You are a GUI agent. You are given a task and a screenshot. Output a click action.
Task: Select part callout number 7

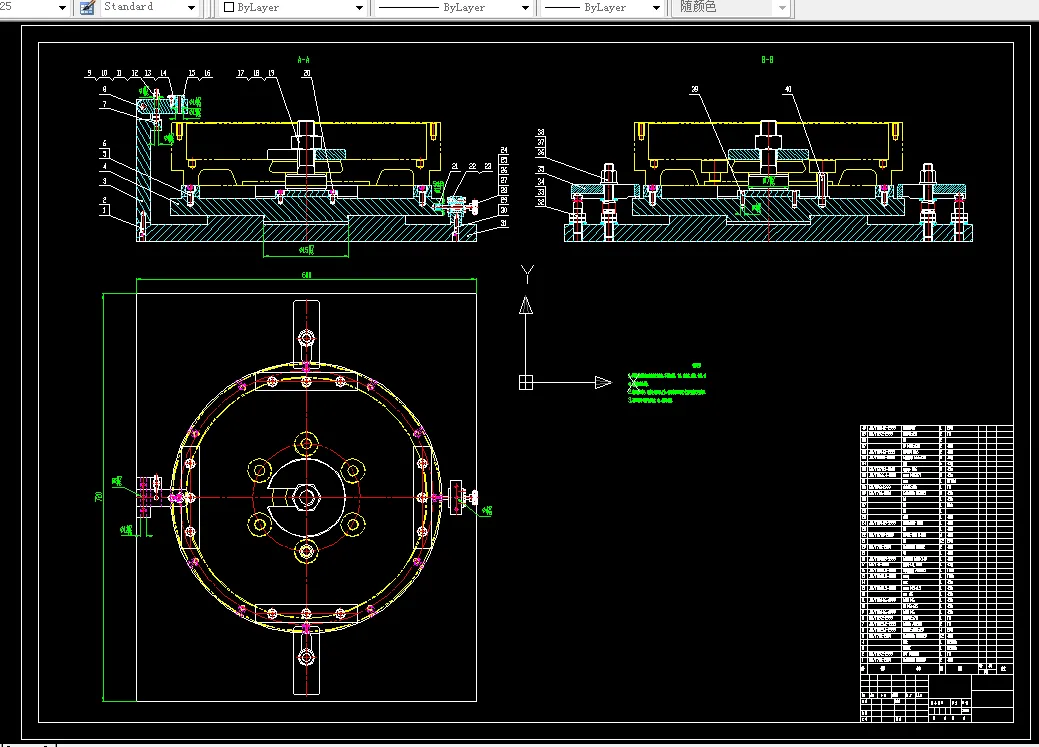click(105, 104)
